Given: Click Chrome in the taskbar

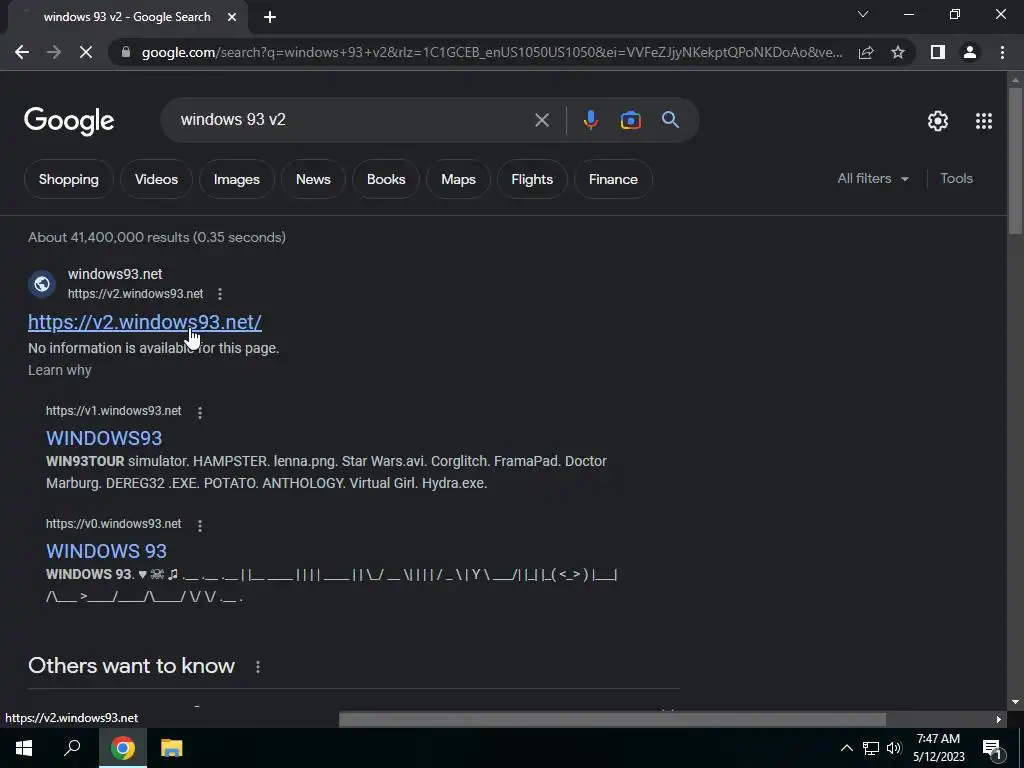Looking at the screenshot, I should coord(123,748).
